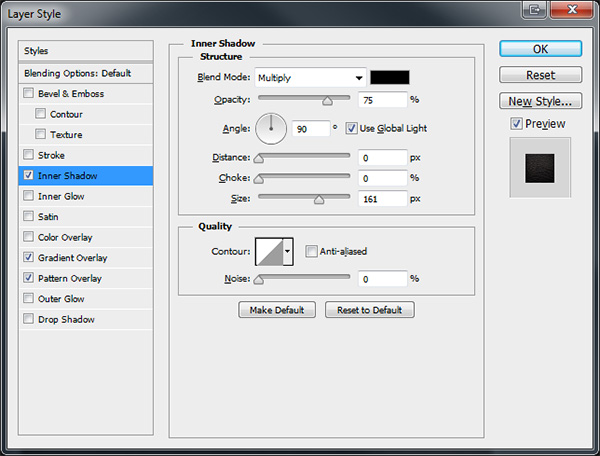Image resolution: width=600 pixels, height=456 pixels.
Task: Tick the Outer Glow checkbox
Action: (28, 298)
